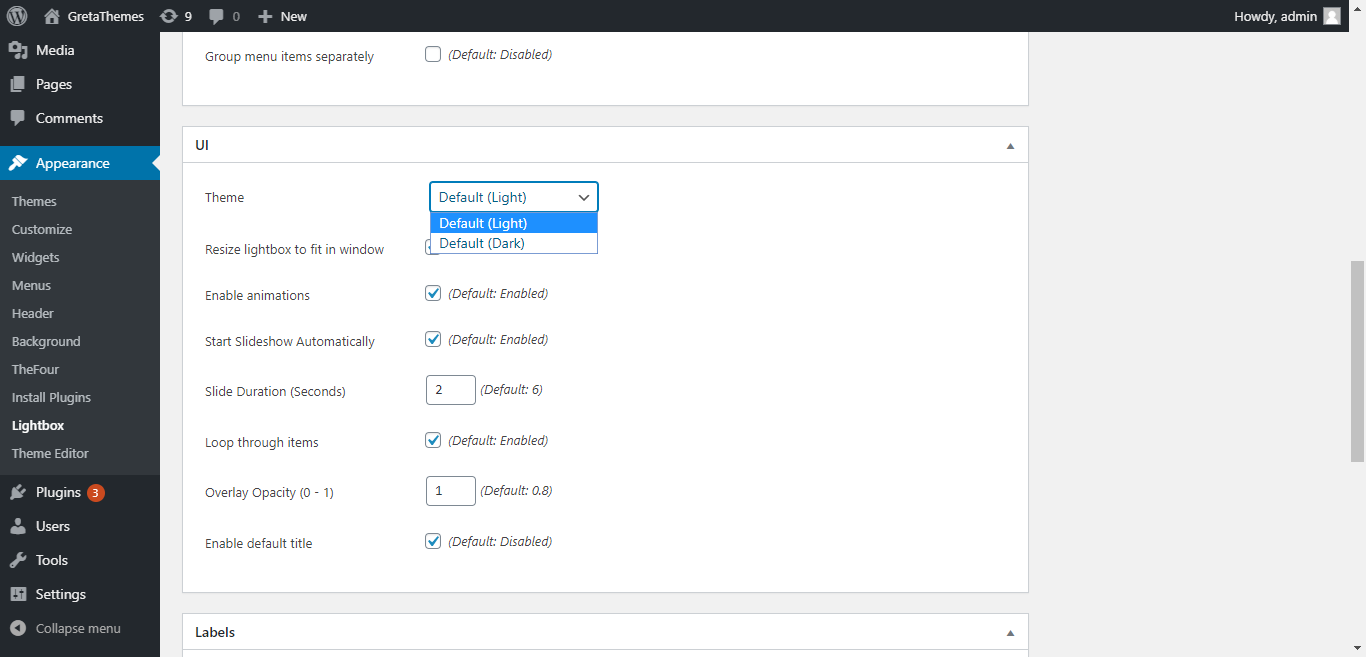Viewport: 1366px width, 657px height.
Task: Switch to the Customize menu entry
Action: tap(41, 229)
